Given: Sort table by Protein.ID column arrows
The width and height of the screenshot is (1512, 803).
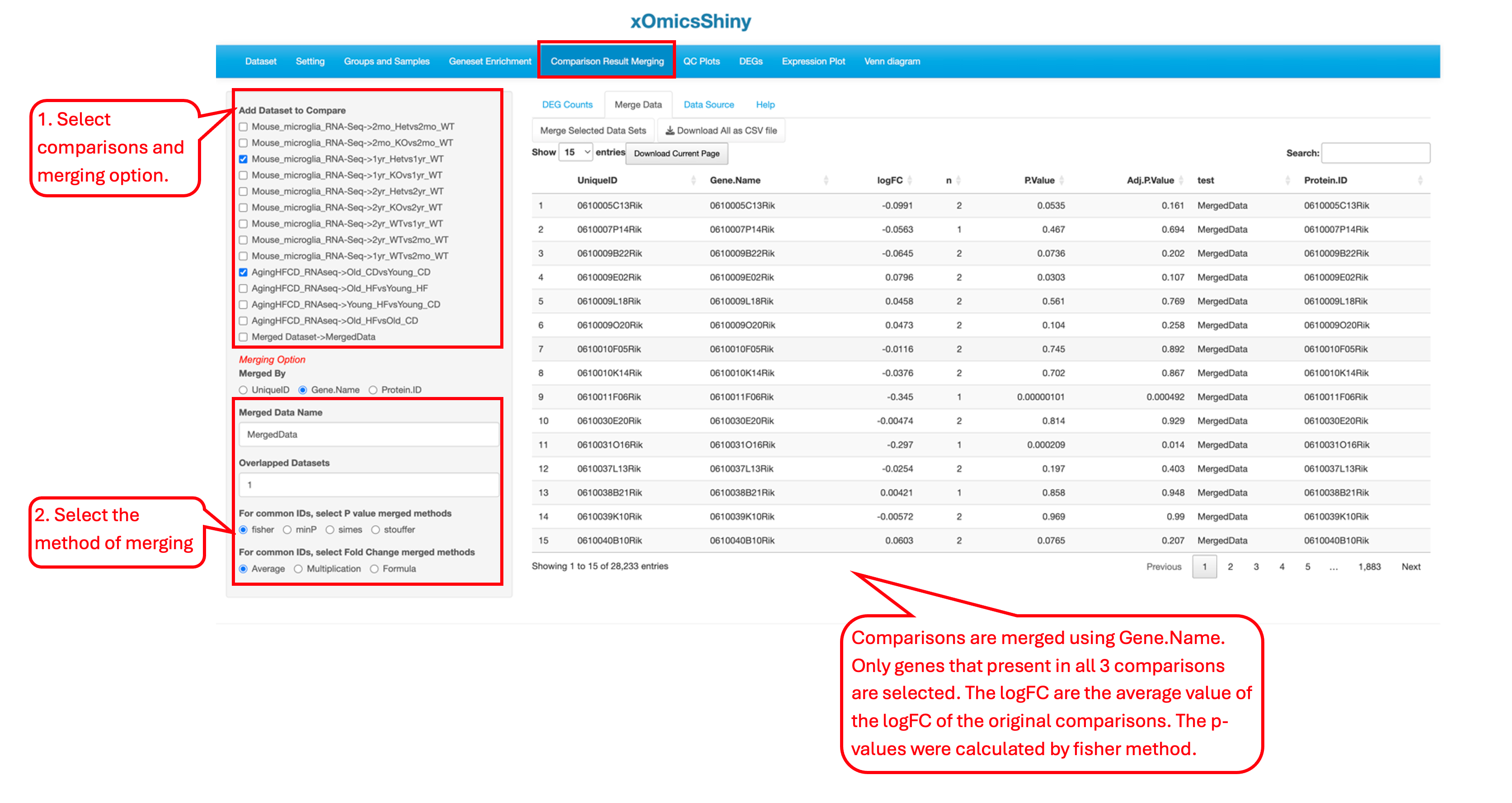Looking at the screenshot, I should point(1420,180).
